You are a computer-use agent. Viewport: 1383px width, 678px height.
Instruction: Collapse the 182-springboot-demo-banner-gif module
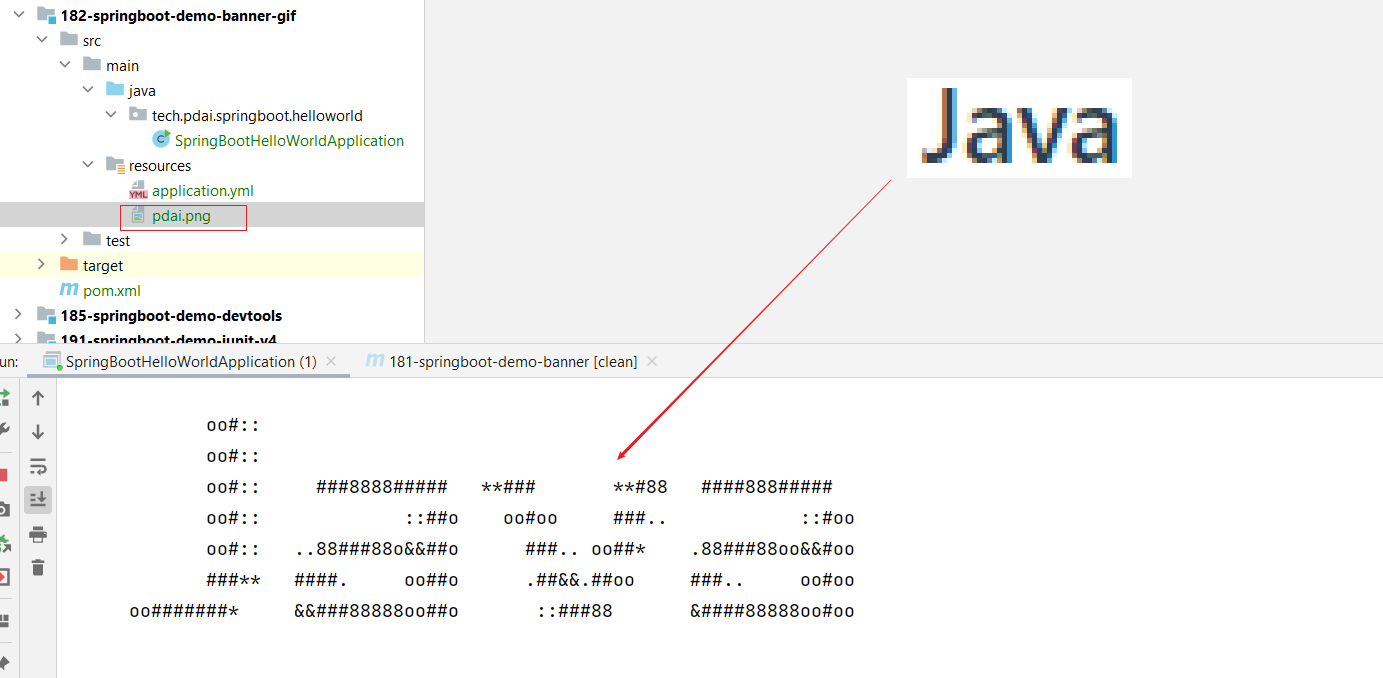click(x=19, y=15)
